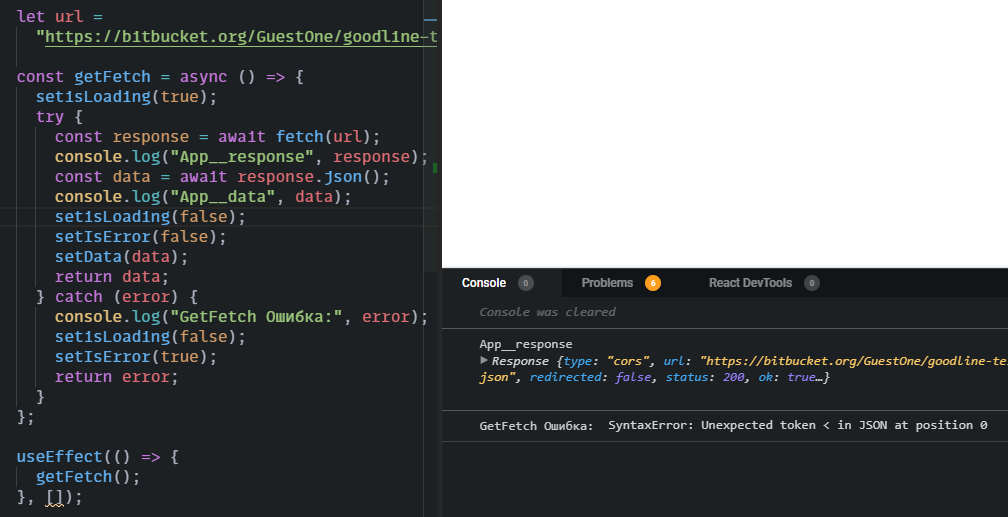Image resolution: width=1008 pixels, height=517 pixels.
Task: Click the url value in Response log
Action: pyautogui.click(x=853, y=361)
